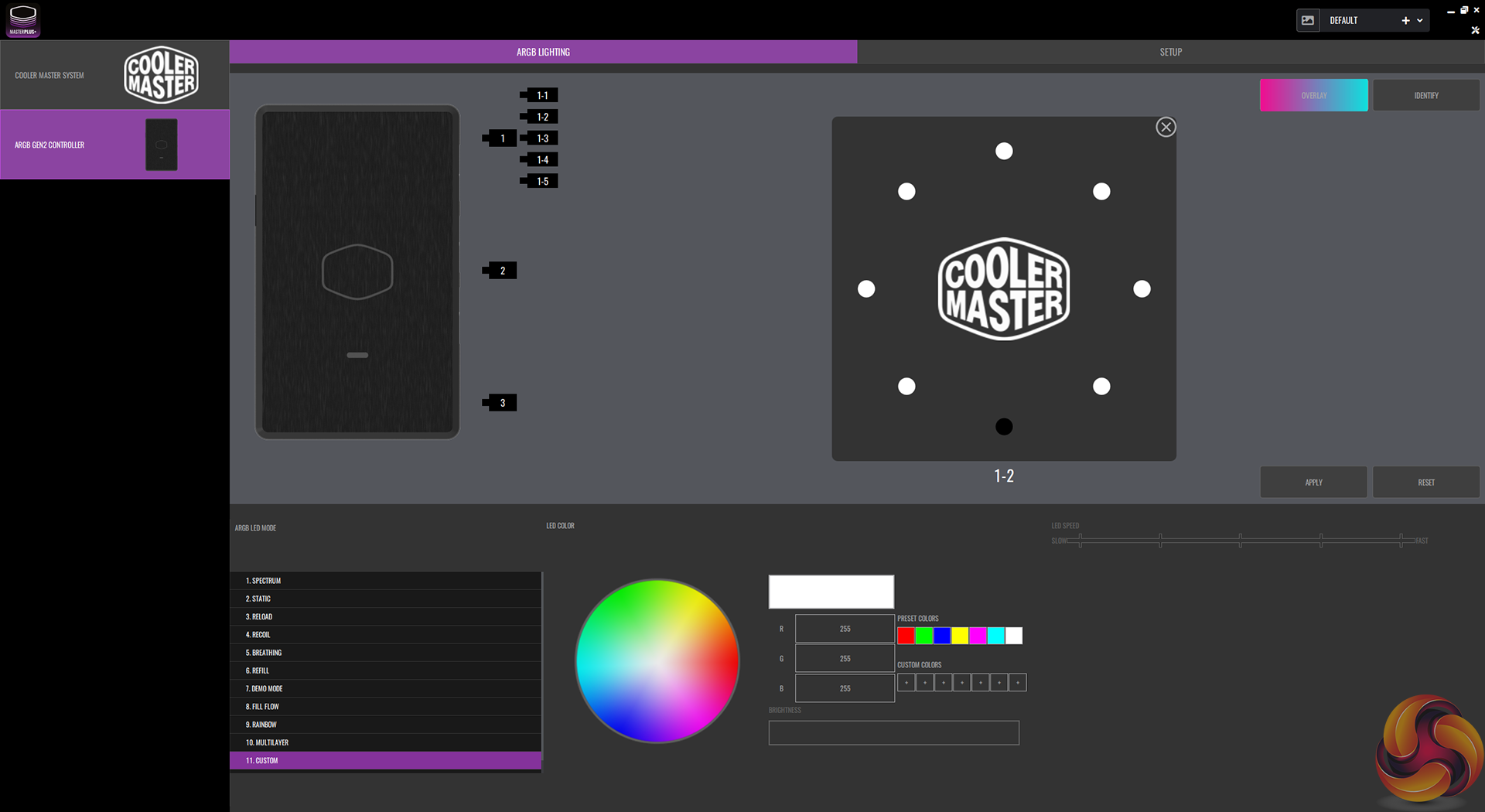This screenshot has height=812, width=1485.
Task: Select main port 3 label
Action: [500, 403]
